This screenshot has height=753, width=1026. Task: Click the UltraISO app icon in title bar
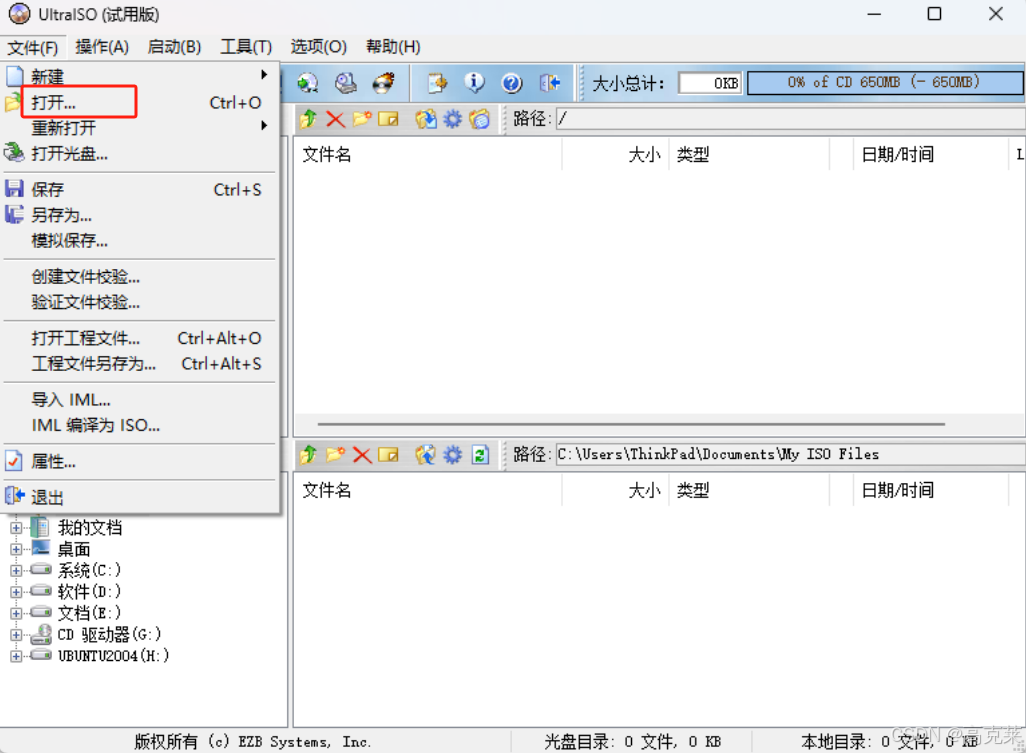(19, 14)
